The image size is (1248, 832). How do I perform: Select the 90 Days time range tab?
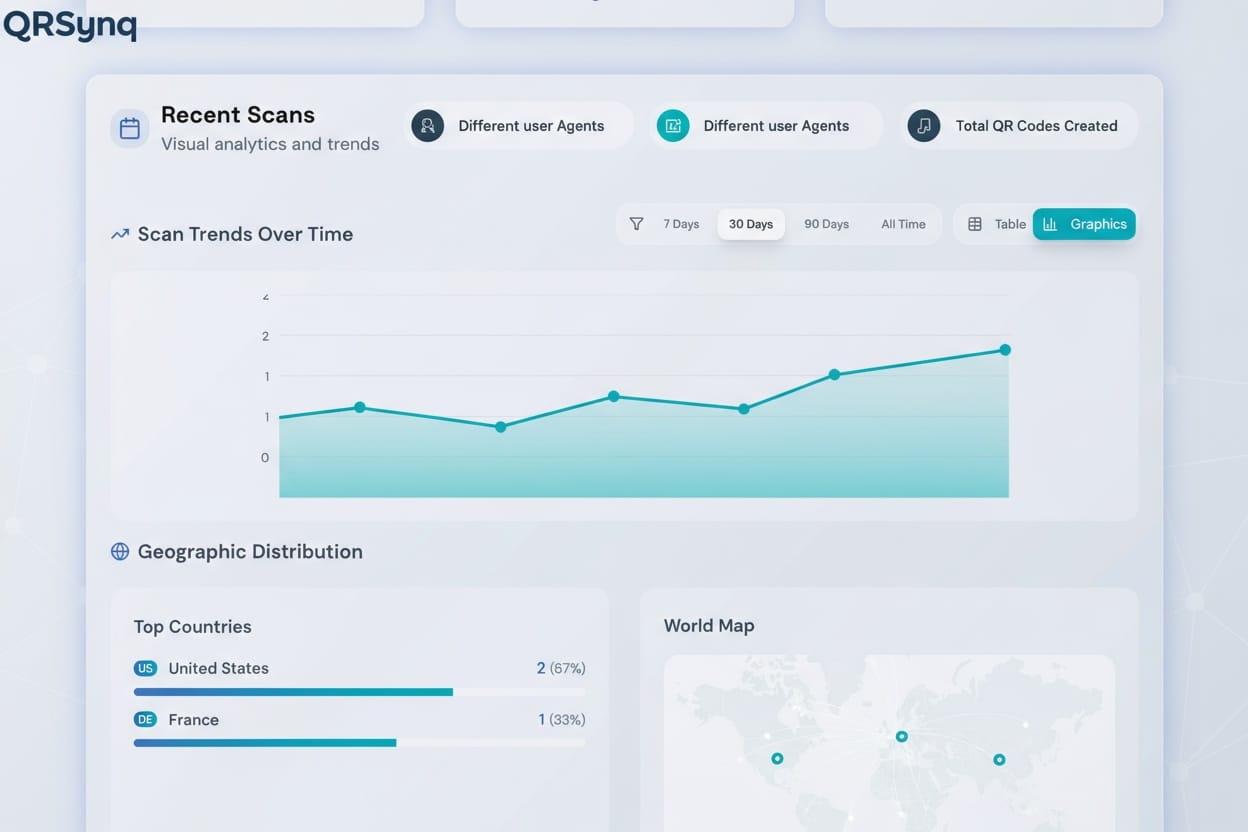(826, 224)
